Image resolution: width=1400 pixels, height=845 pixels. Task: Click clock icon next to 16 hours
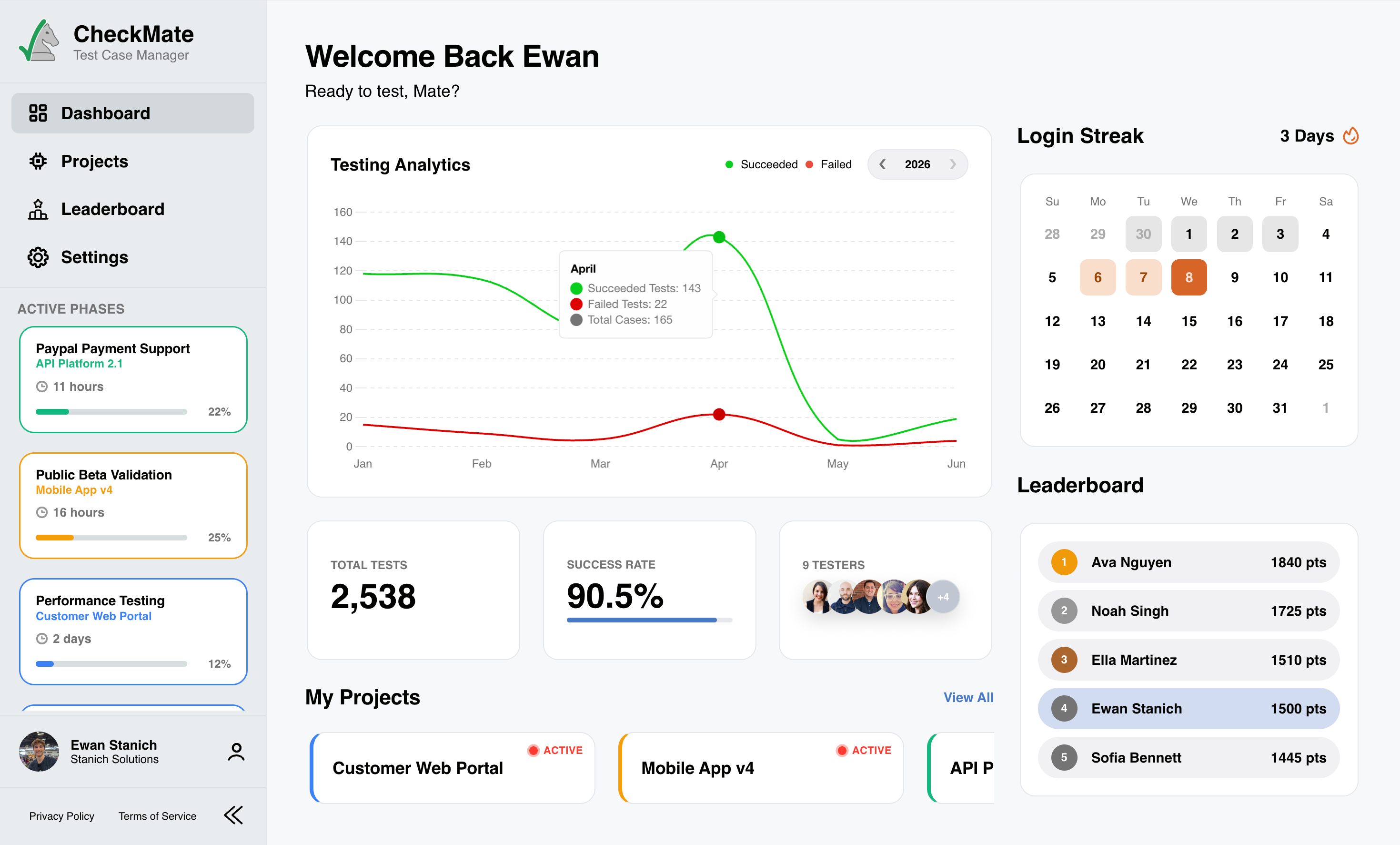click(x=41, y=512)
